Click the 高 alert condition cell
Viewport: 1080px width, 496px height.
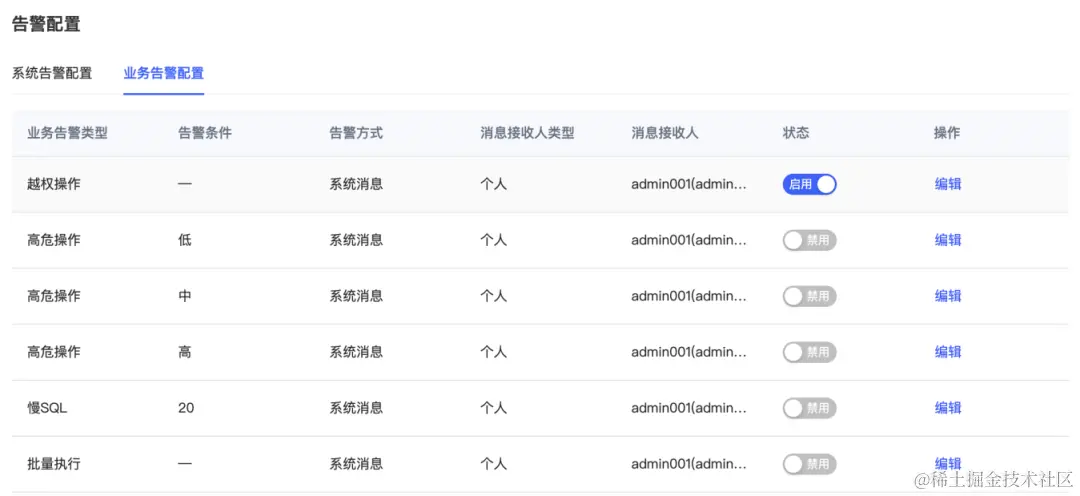click(x=185, y=352)
